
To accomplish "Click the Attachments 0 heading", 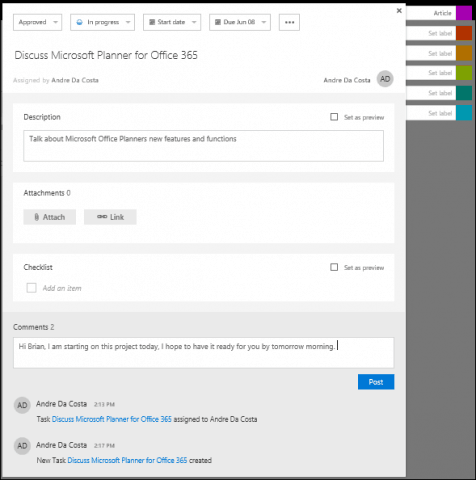I will tap(47, 193).
